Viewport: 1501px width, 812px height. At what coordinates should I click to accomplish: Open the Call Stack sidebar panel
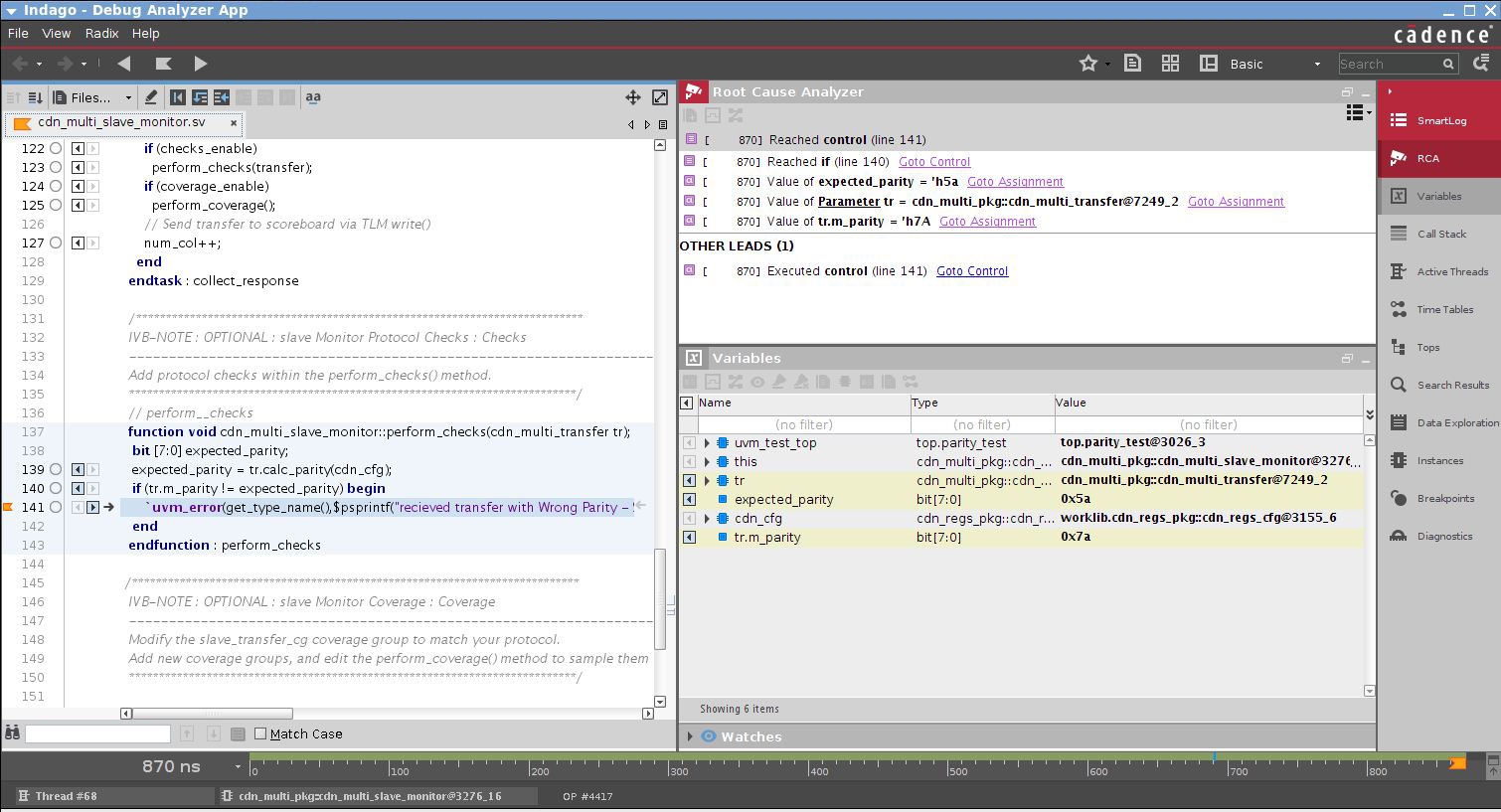[1440, 234]
